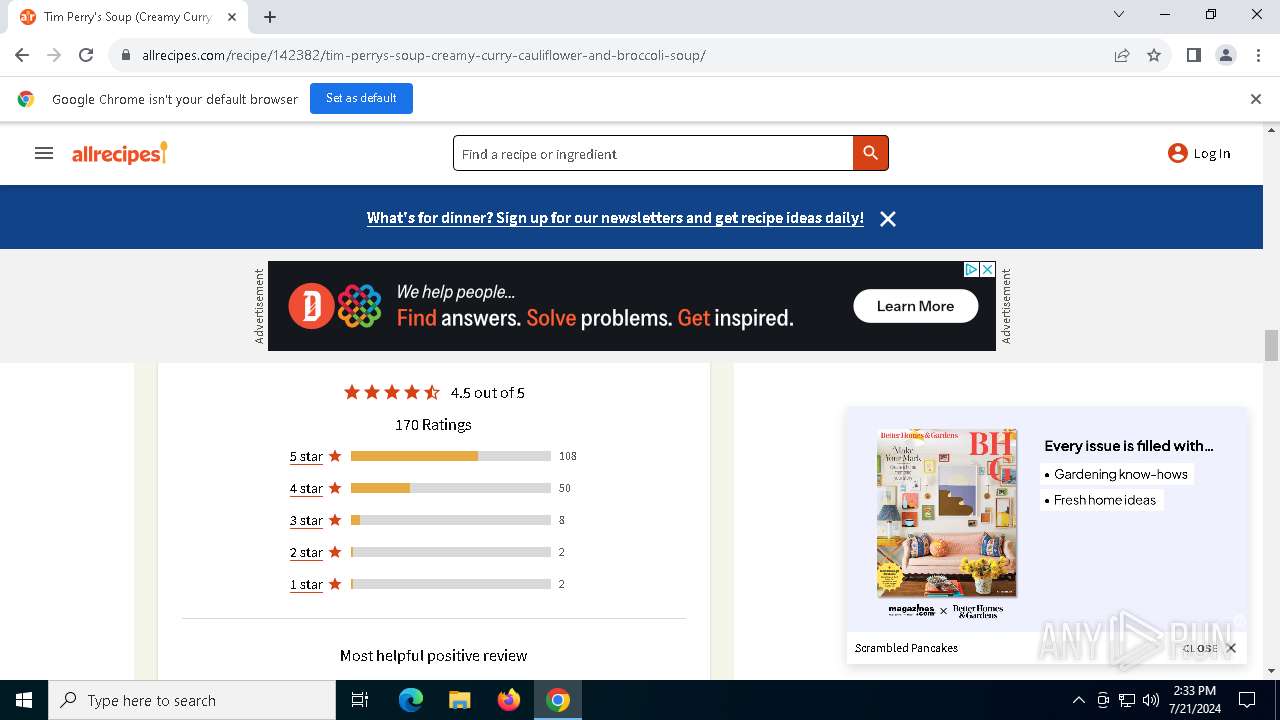The width and height of the screenshot is (1280, 720).
Task: Click the 170 Ratings text
Action: tap(433, 425)
